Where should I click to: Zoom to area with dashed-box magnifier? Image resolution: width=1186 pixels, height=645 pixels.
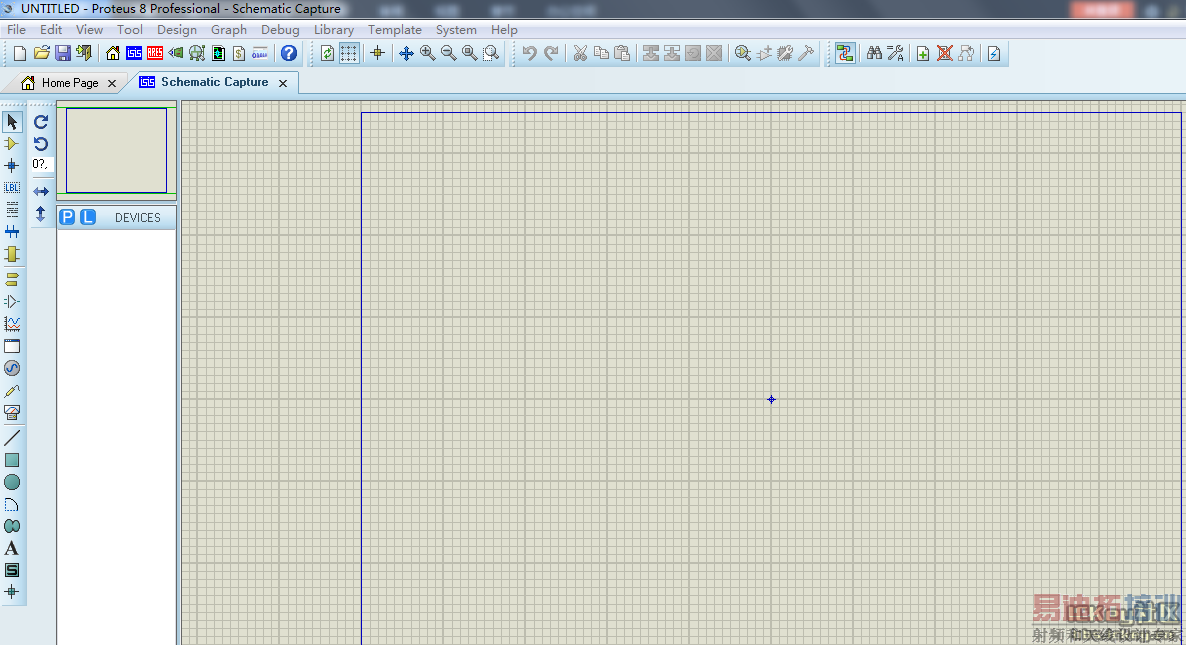coord(491,54)
